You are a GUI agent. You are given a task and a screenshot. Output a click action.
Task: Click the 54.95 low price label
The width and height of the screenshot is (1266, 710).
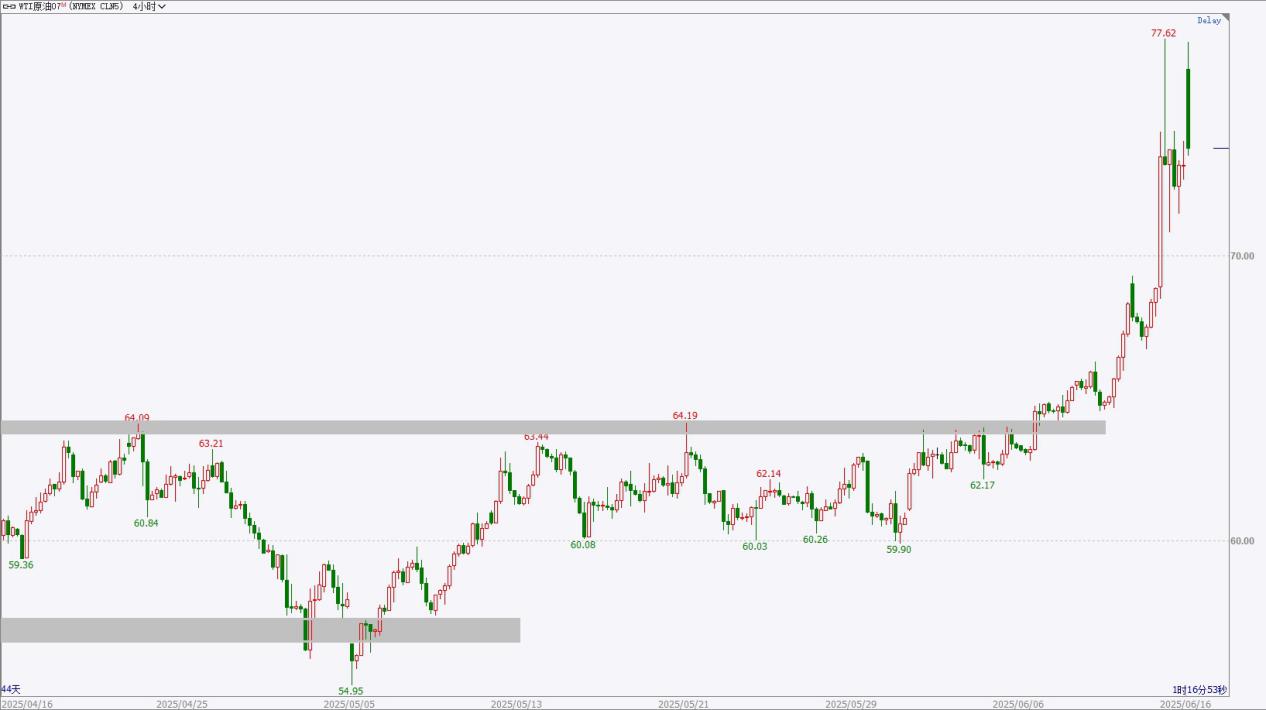(x=351, y=691)
